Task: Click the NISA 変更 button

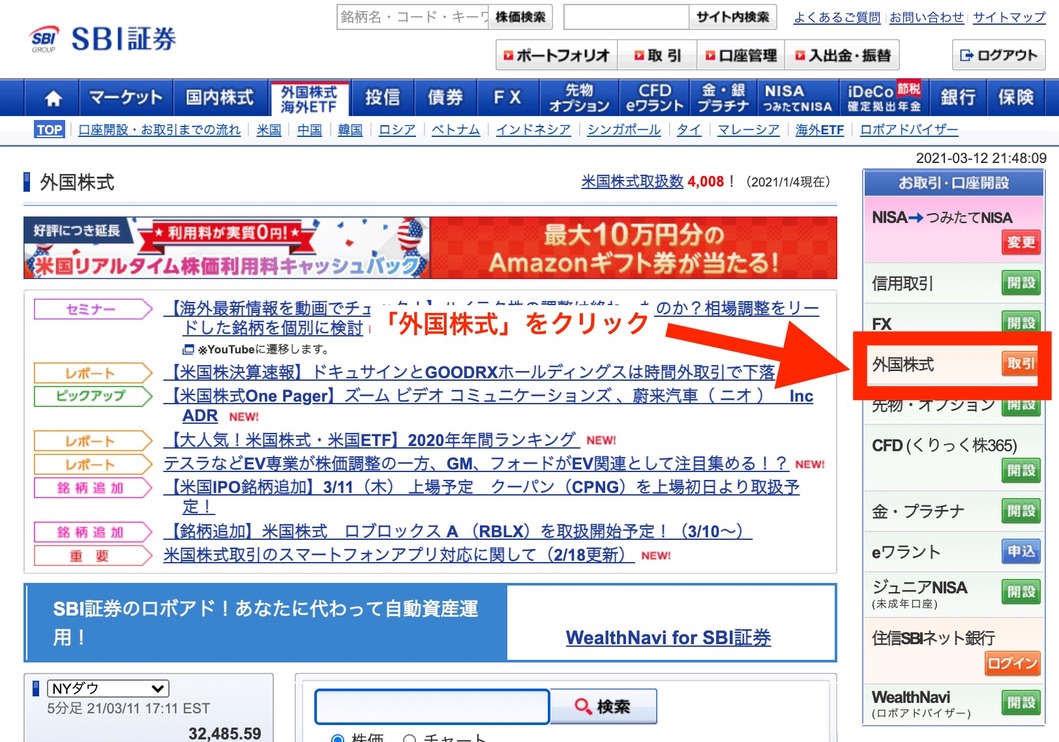Action: click(x=1021, y=242)
